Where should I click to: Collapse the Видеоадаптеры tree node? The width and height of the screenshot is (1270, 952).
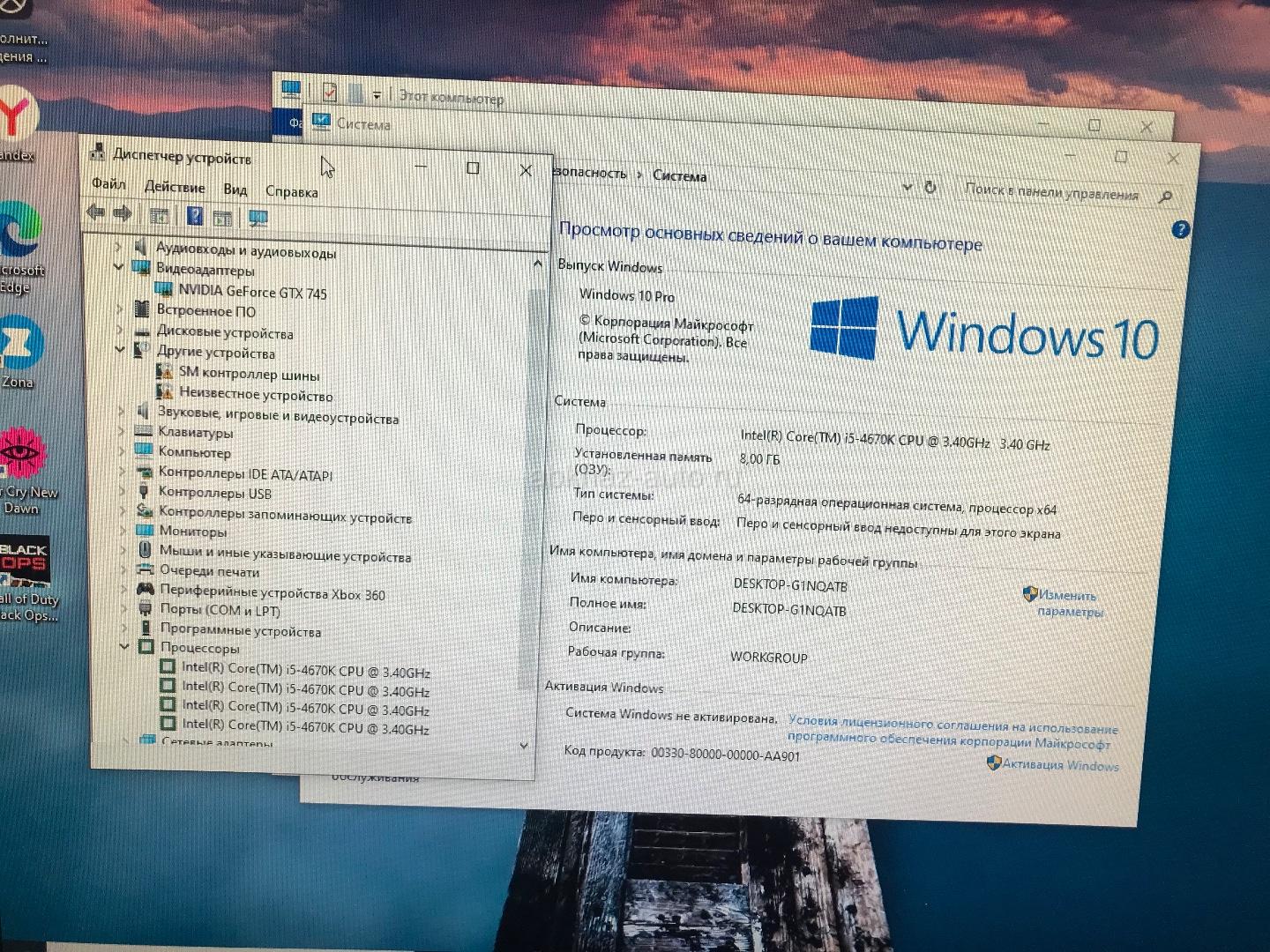[x=119, y=267]
